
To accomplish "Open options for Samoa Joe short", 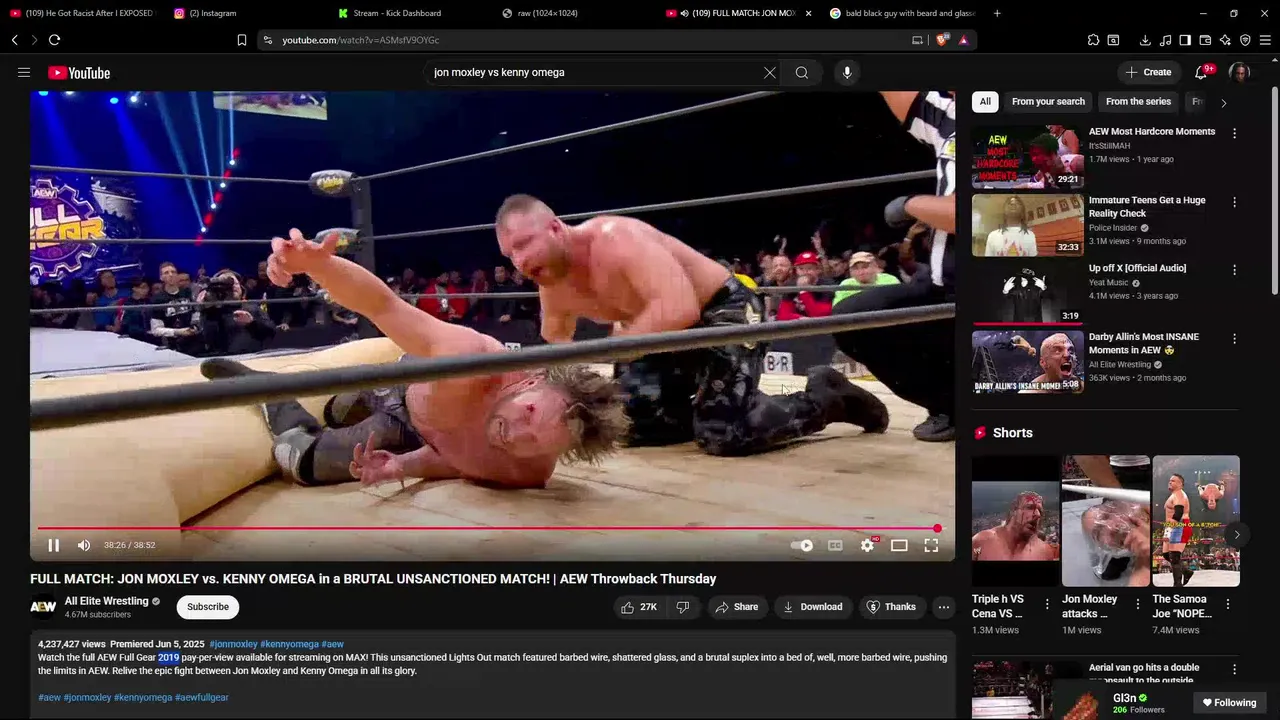I will [1228, 604].
